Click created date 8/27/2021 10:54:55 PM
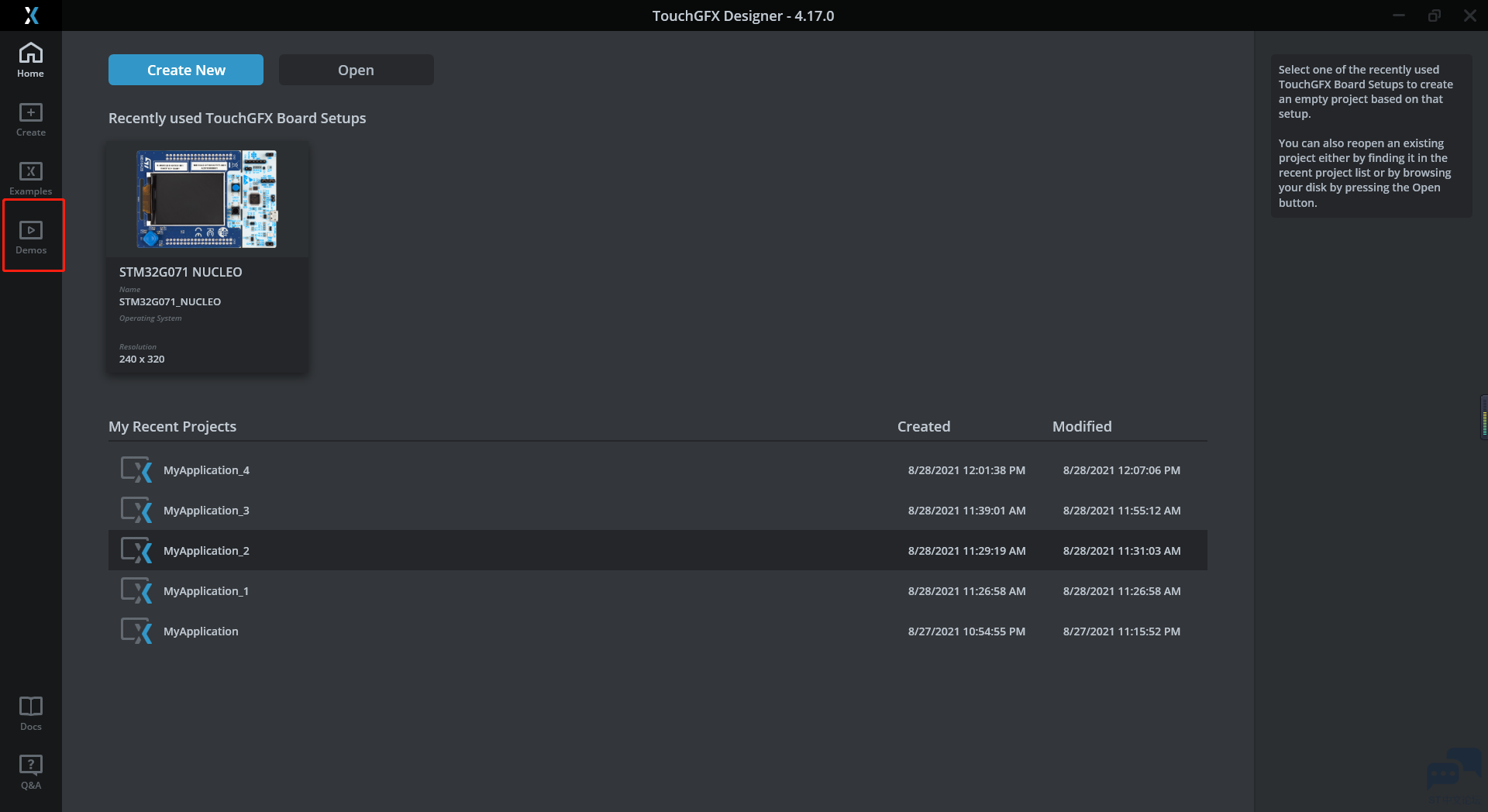 (x=966, y=631)
